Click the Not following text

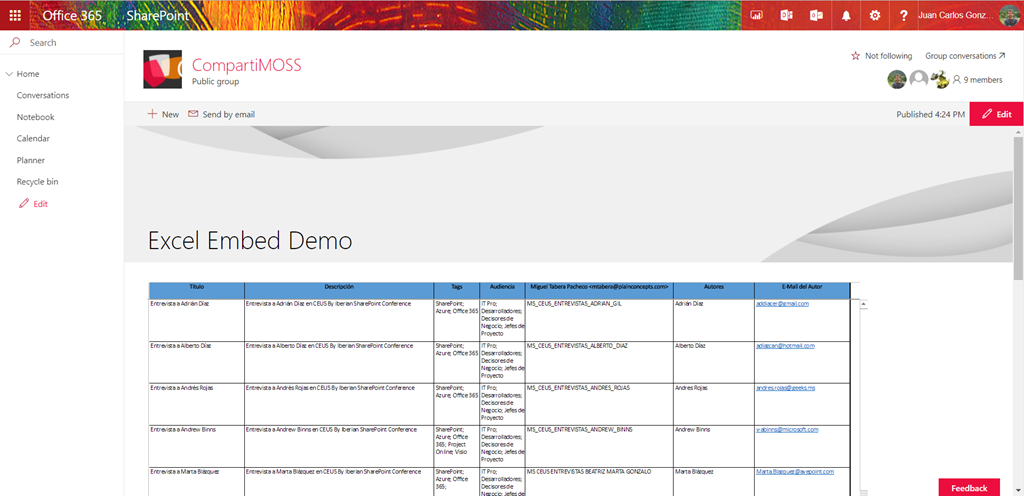(x=888, y=56)
